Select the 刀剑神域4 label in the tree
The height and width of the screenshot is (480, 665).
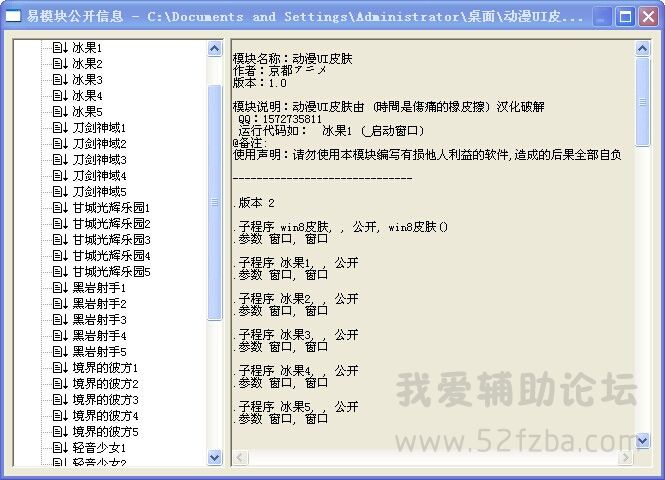pyautogui.click(x=99, y=176)
